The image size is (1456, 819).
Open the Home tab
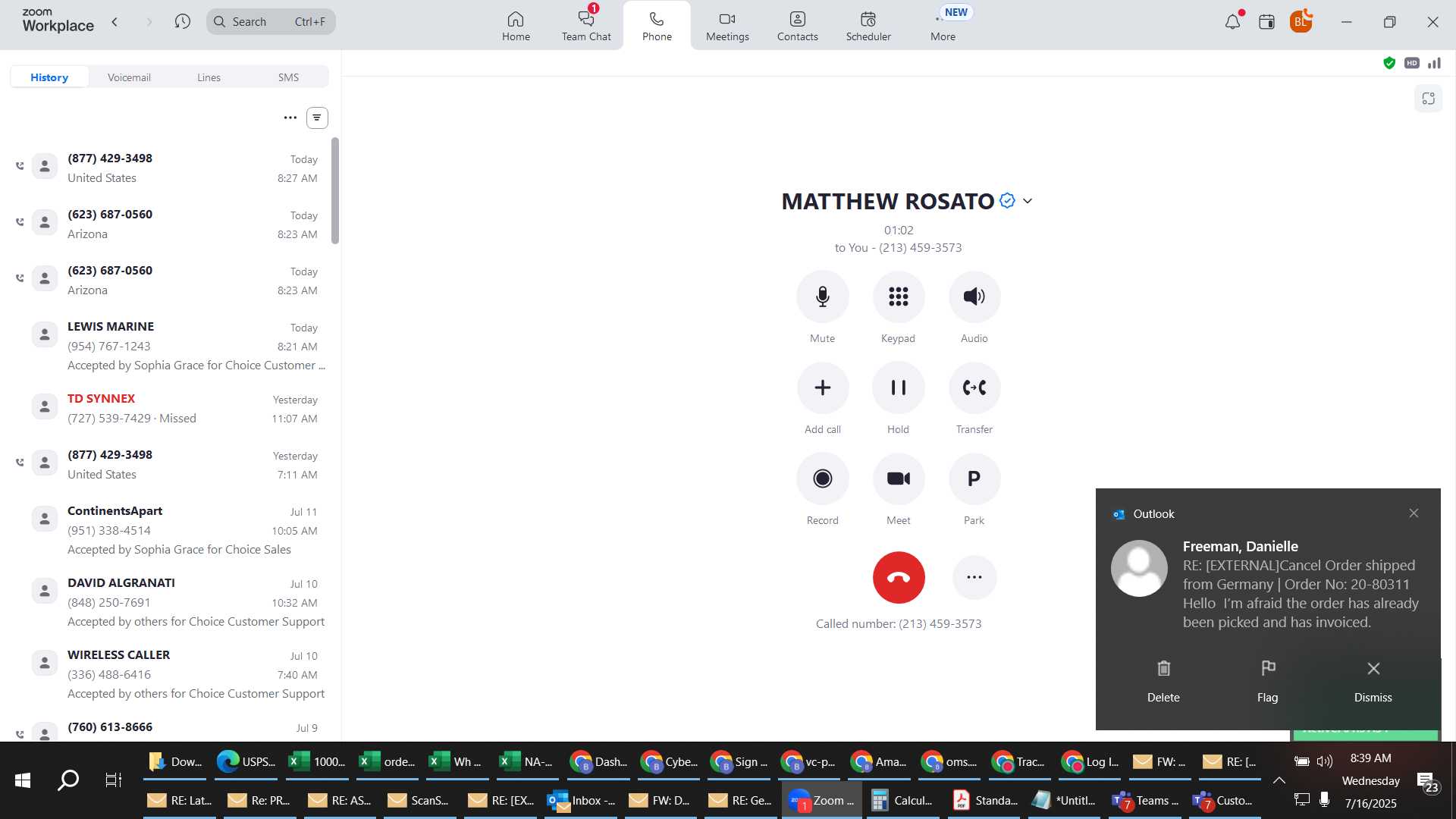[x=516, y=26]
